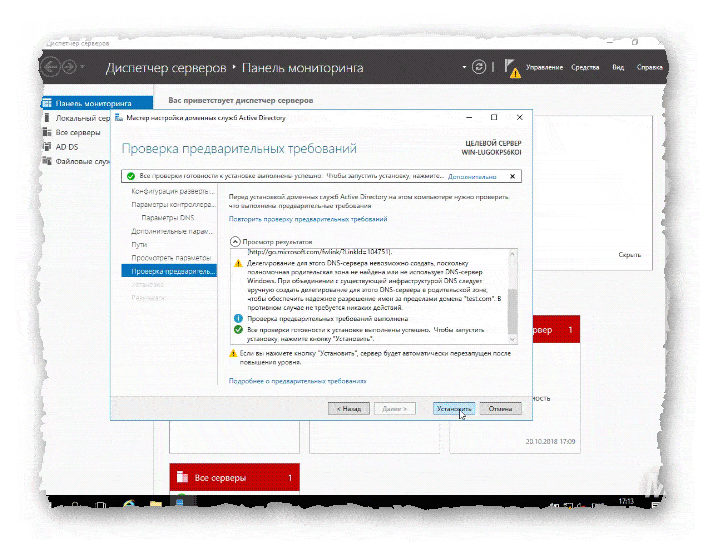The width and height of the screenshot is (704, 544).
Task: Collapse the Просмотр результатов section
Action: tap(235, 241)
